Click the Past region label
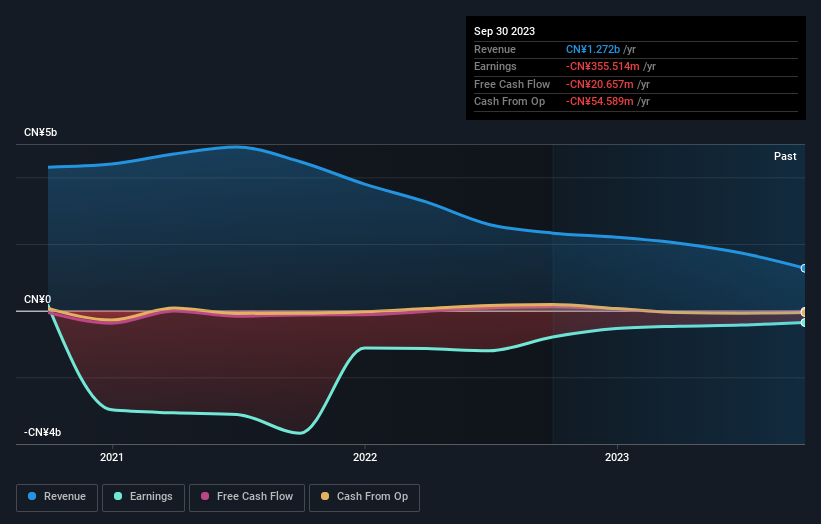Image resolution: width=821 pixels, height=524 pixels. click(x=785, y=156)
